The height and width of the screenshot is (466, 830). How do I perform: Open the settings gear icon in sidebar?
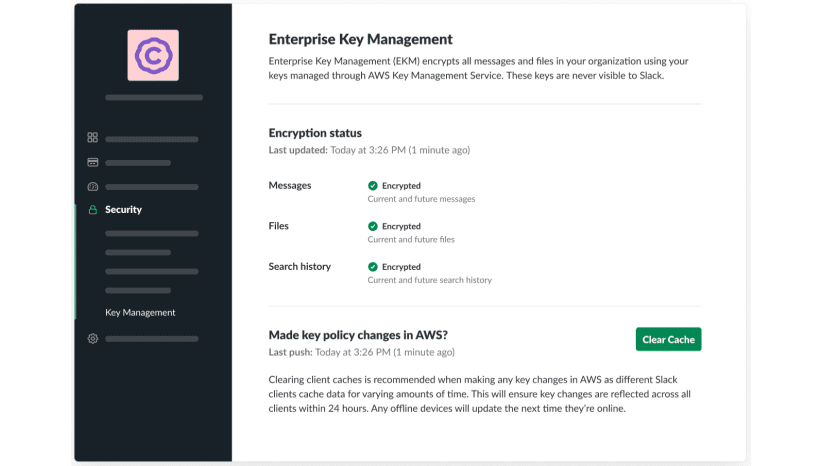click(93, 338)
